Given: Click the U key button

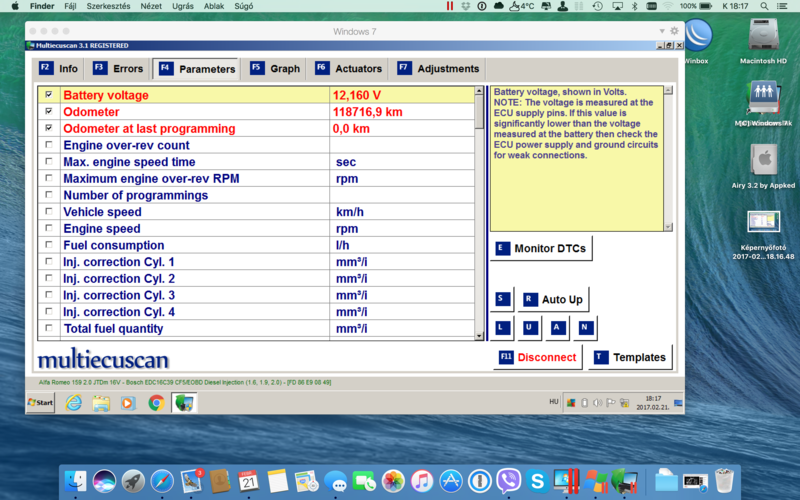Looking at the screenshot, I should tap(530, 328).
